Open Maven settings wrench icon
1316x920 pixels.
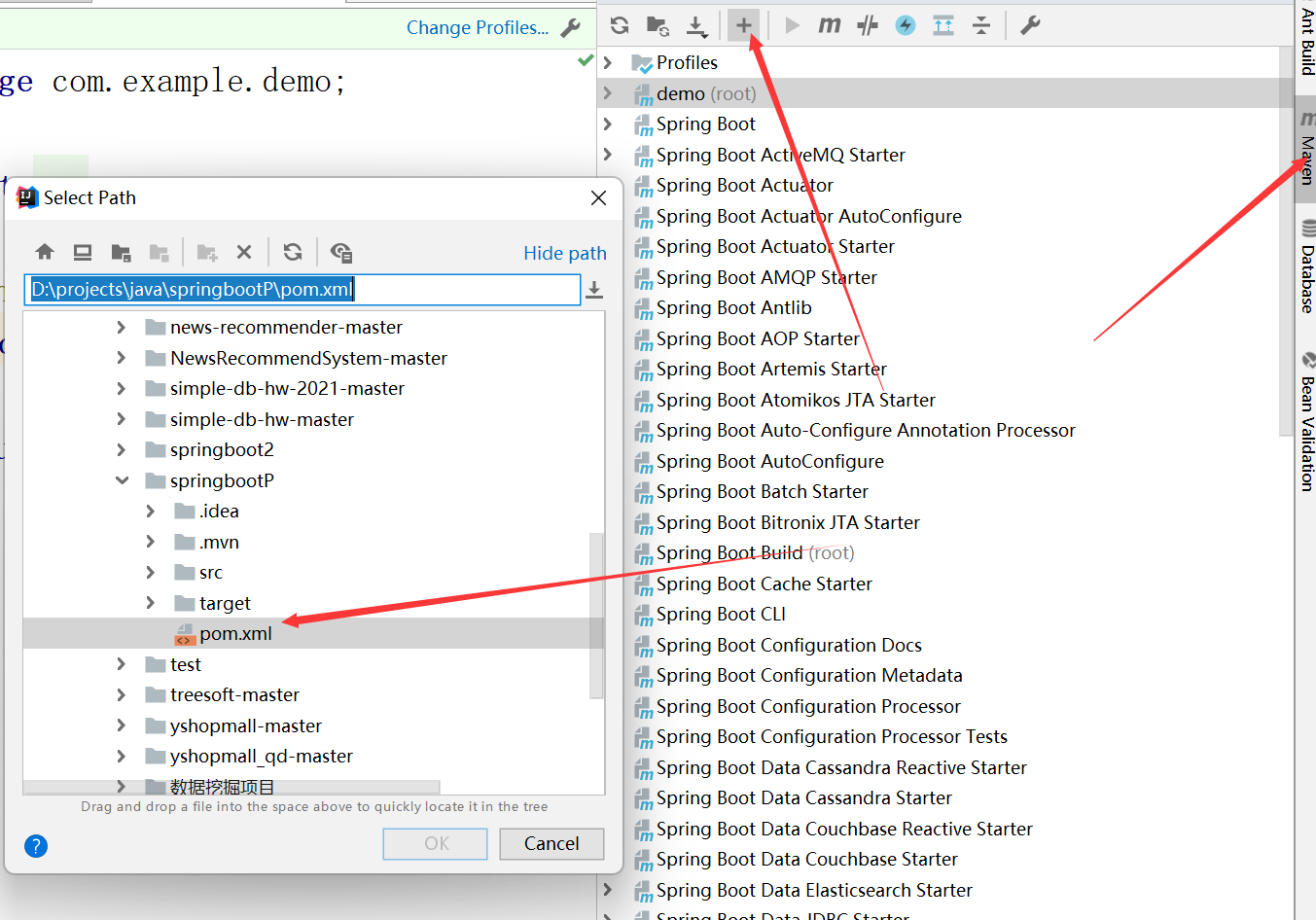(1030, 25)
